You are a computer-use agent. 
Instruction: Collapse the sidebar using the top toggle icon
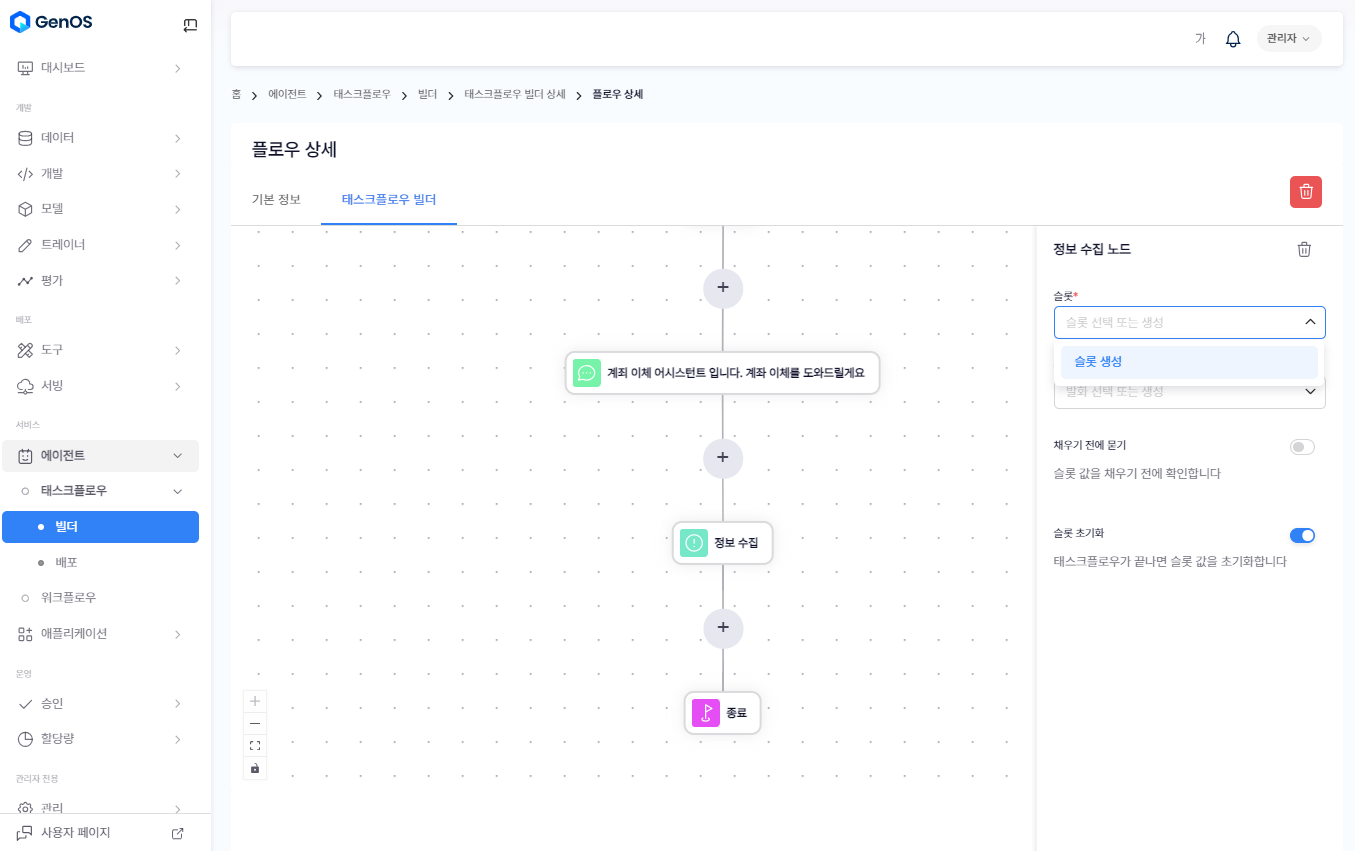click(x=190, y=25)
